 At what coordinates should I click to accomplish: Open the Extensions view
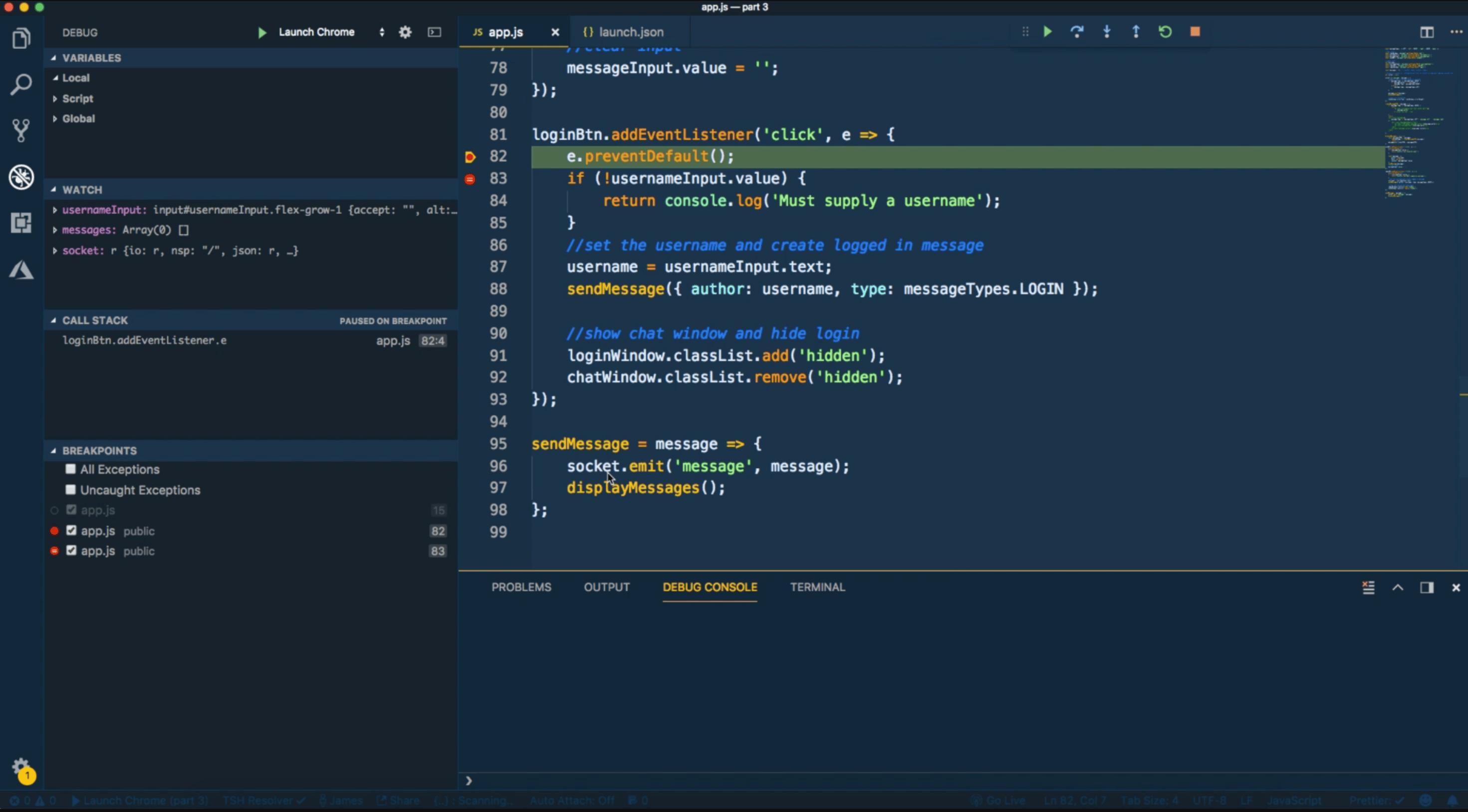tap(21, 223)
